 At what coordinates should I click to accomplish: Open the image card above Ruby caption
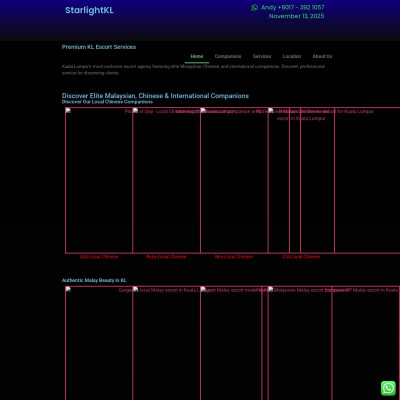click(x=166, y=180)
